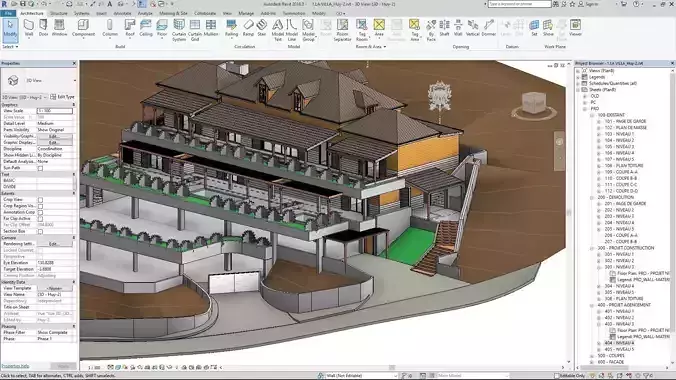Click the View Scale value field

coord(54,111)
